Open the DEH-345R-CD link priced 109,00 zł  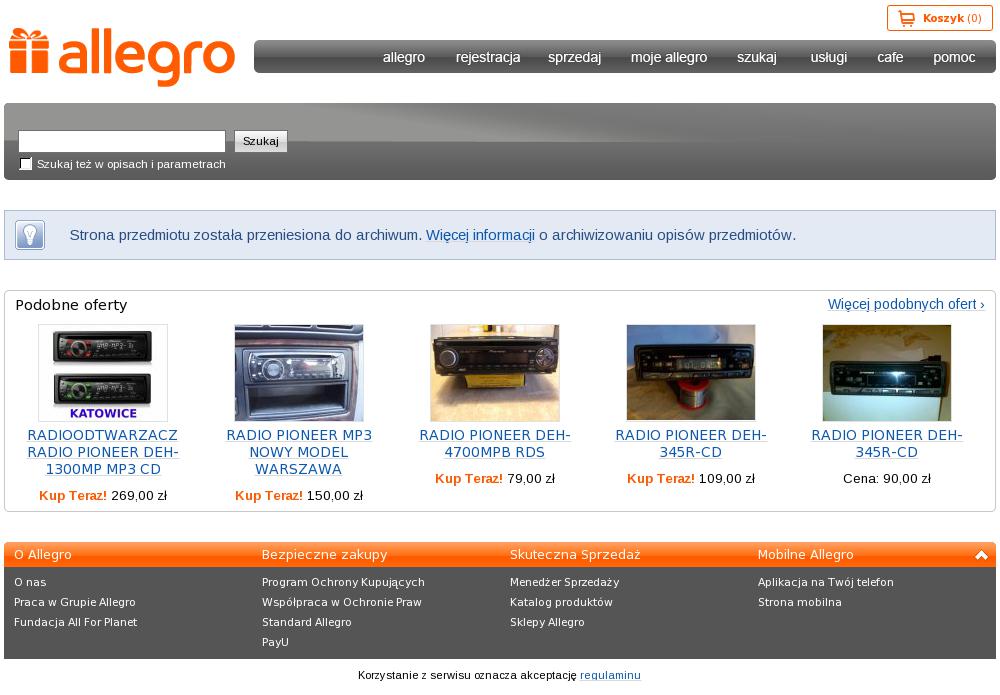point(691,444)
